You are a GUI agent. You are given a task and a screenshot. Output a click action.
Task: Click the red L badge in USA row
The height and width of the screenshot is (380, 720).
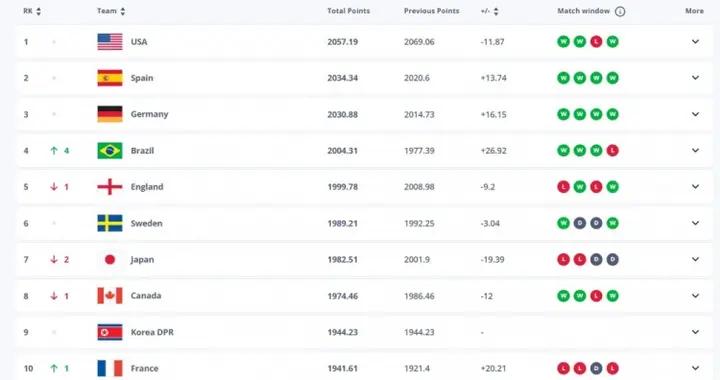pos(596,42)
